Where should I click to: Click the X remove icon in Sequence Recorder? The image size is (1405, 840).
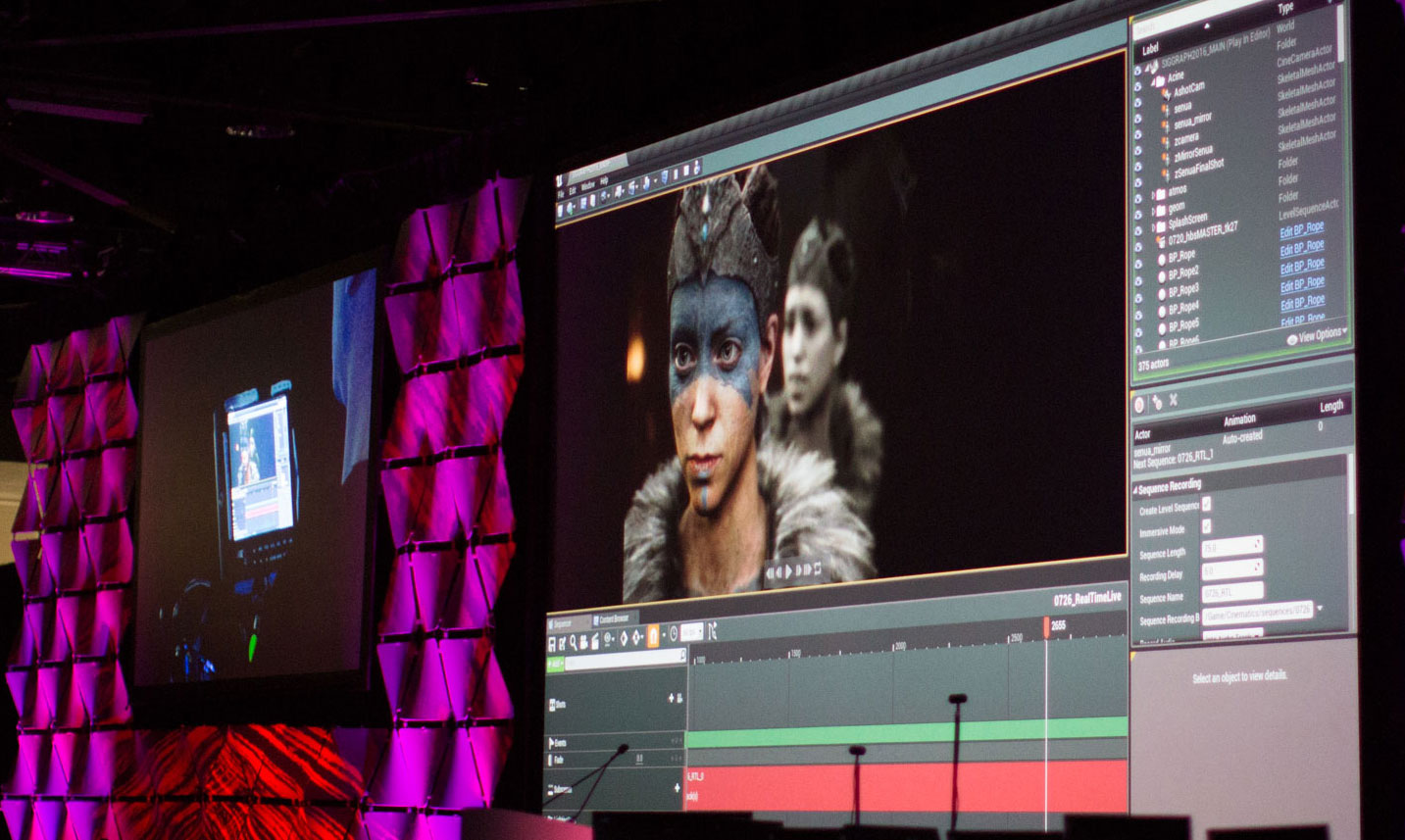pos(1174,400)
